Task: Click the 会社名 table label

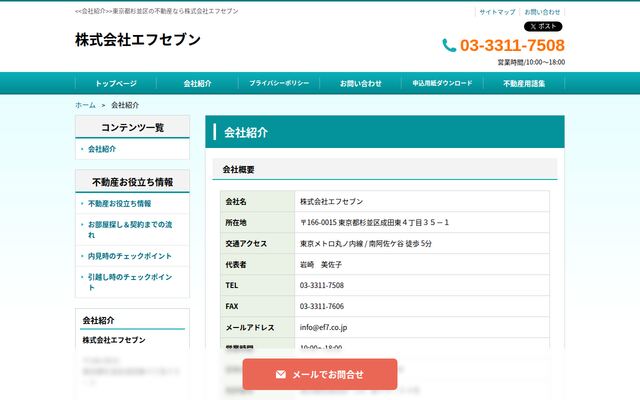Action: (x=236, y=202)
